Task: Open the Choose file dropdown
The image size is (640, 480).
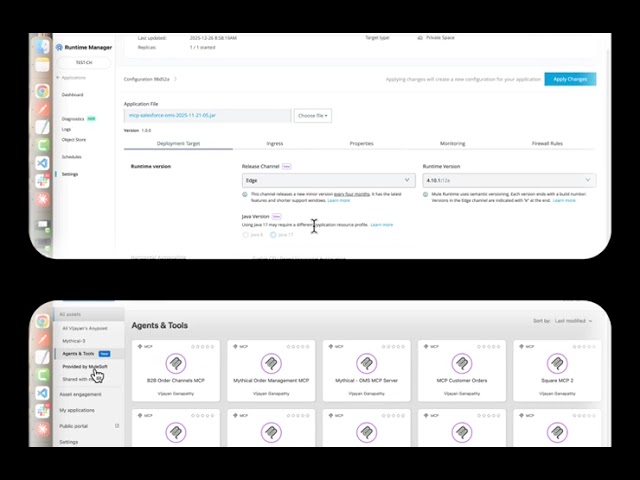Action: click(313, 116)
